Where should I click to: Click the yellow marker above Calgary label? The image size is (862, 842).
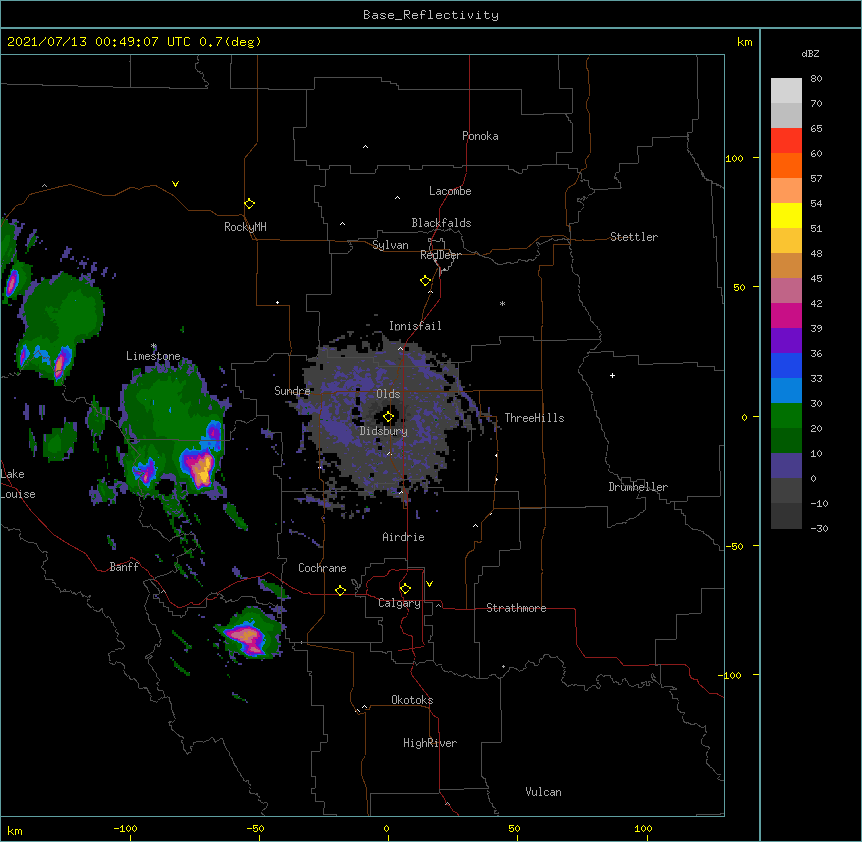pyautogui.click(x=405, y=588)
